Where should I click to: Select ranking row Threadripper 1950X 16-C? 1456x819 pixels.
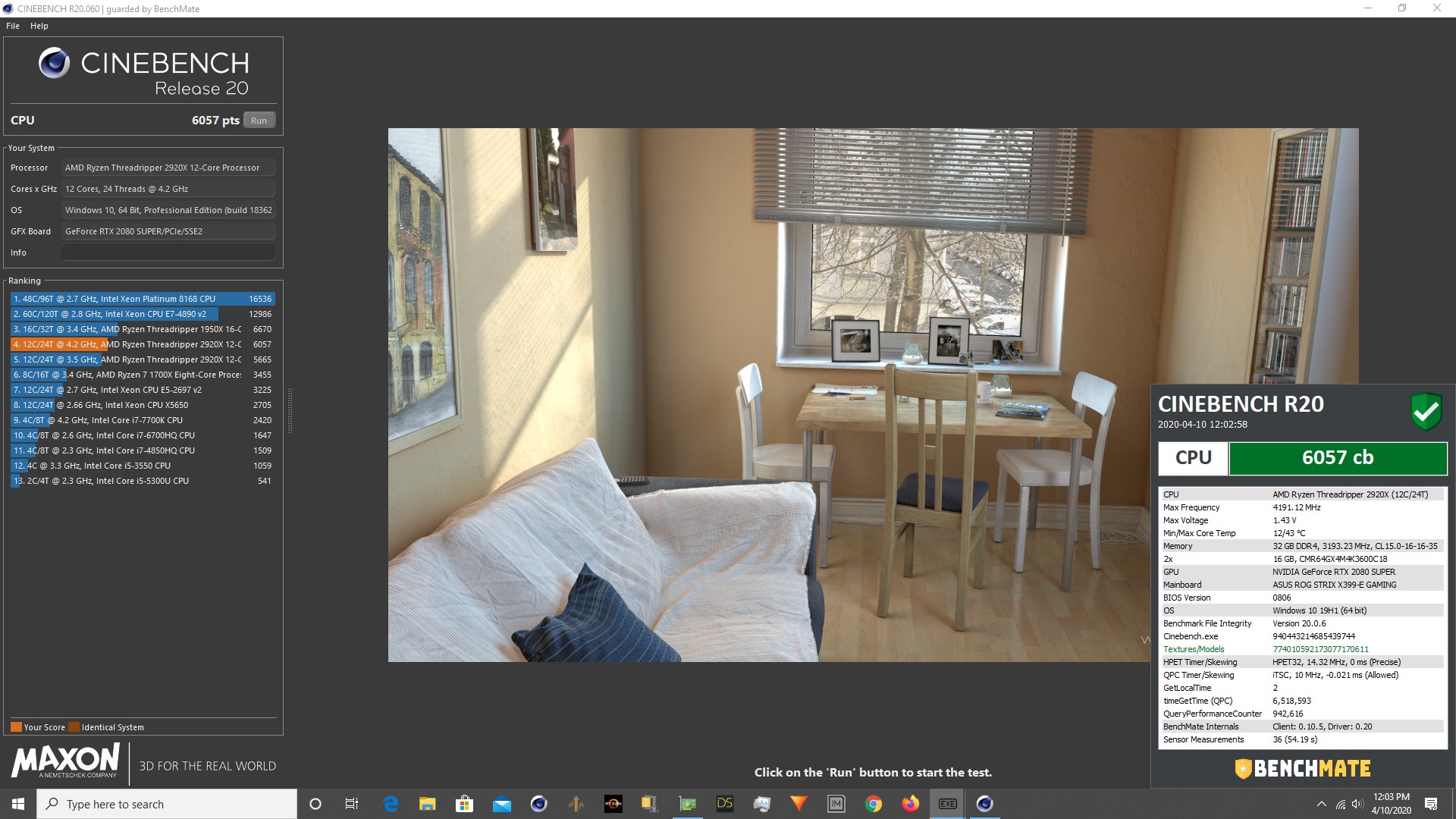point(143,329)
